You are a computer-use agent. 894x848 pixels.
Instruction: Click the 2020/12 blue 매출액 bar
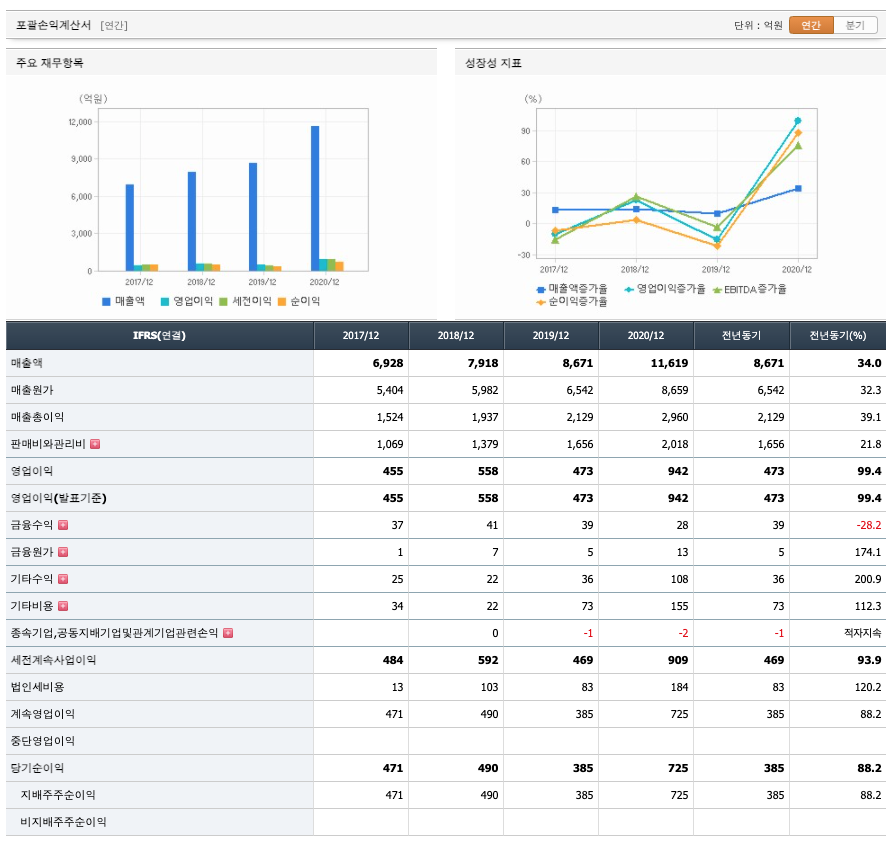315,198
